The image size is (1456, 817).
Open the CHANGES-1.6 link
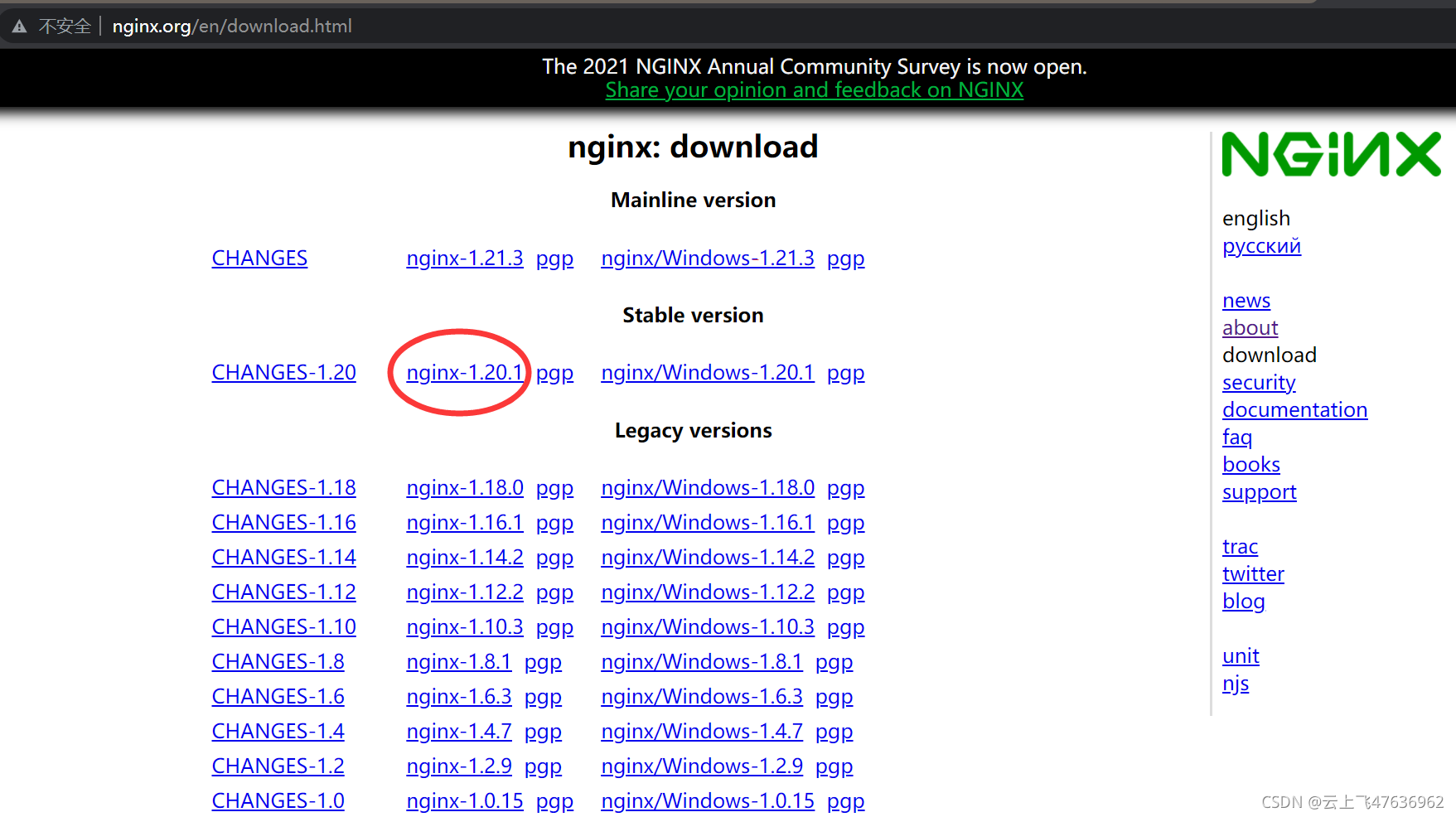click(x=278, y=697)
